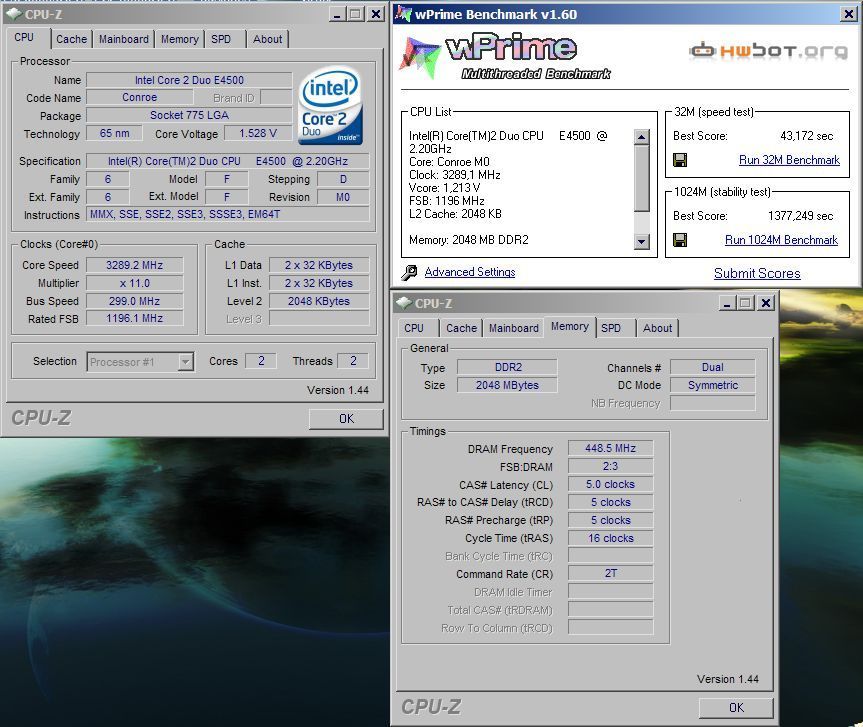Image resolution: width=863 pixels, height=727 pixels.
Task: Click the CPU List scroll up arrow
Action: pos(641,136)
